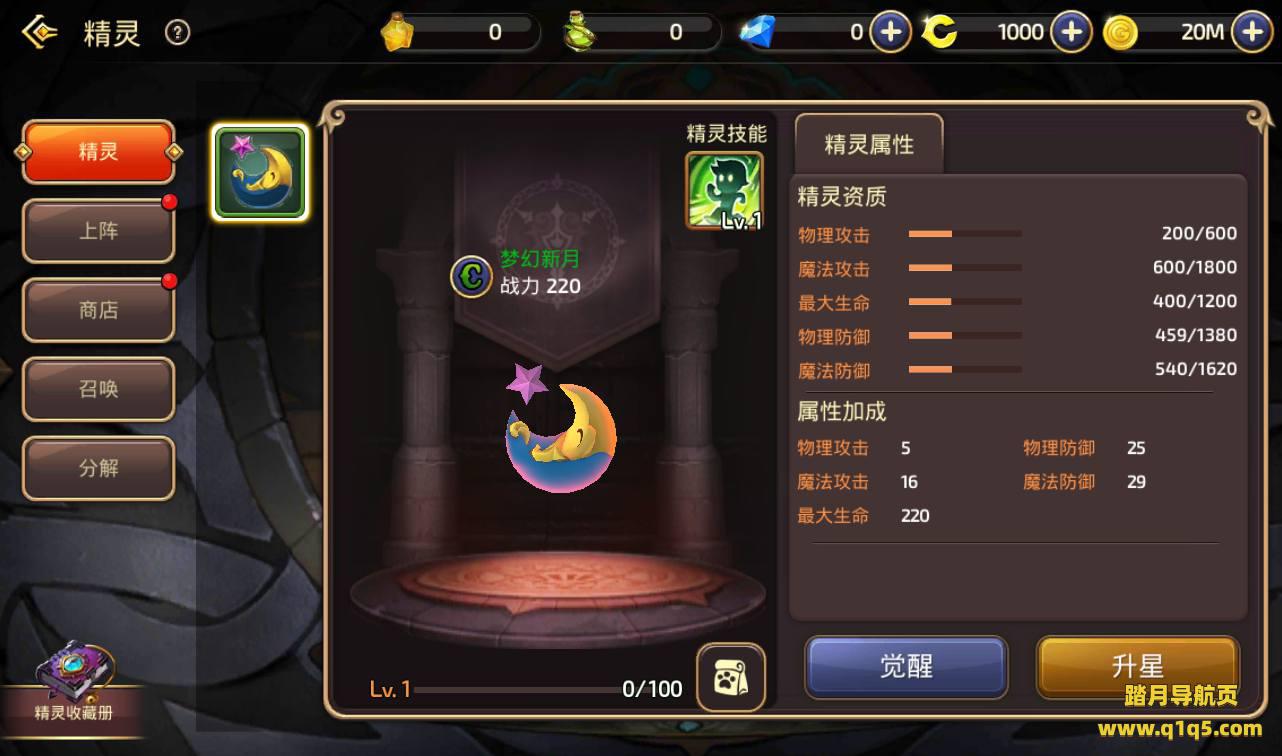
Task: Open the green spirit skill Lv.1 icon
Action: (725, 189)
